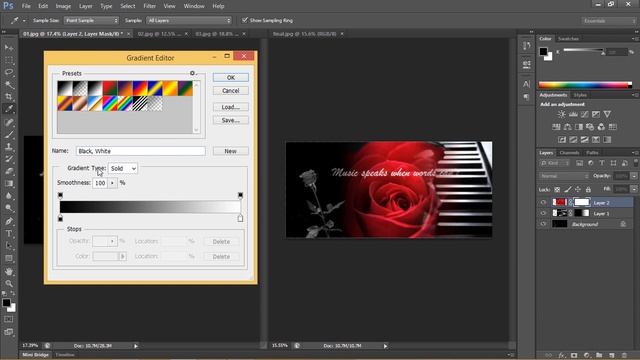Toggle lock image pixels brush icon
Image resolution: width=640 pixels, height=360 pixels.
click(568, 189)
